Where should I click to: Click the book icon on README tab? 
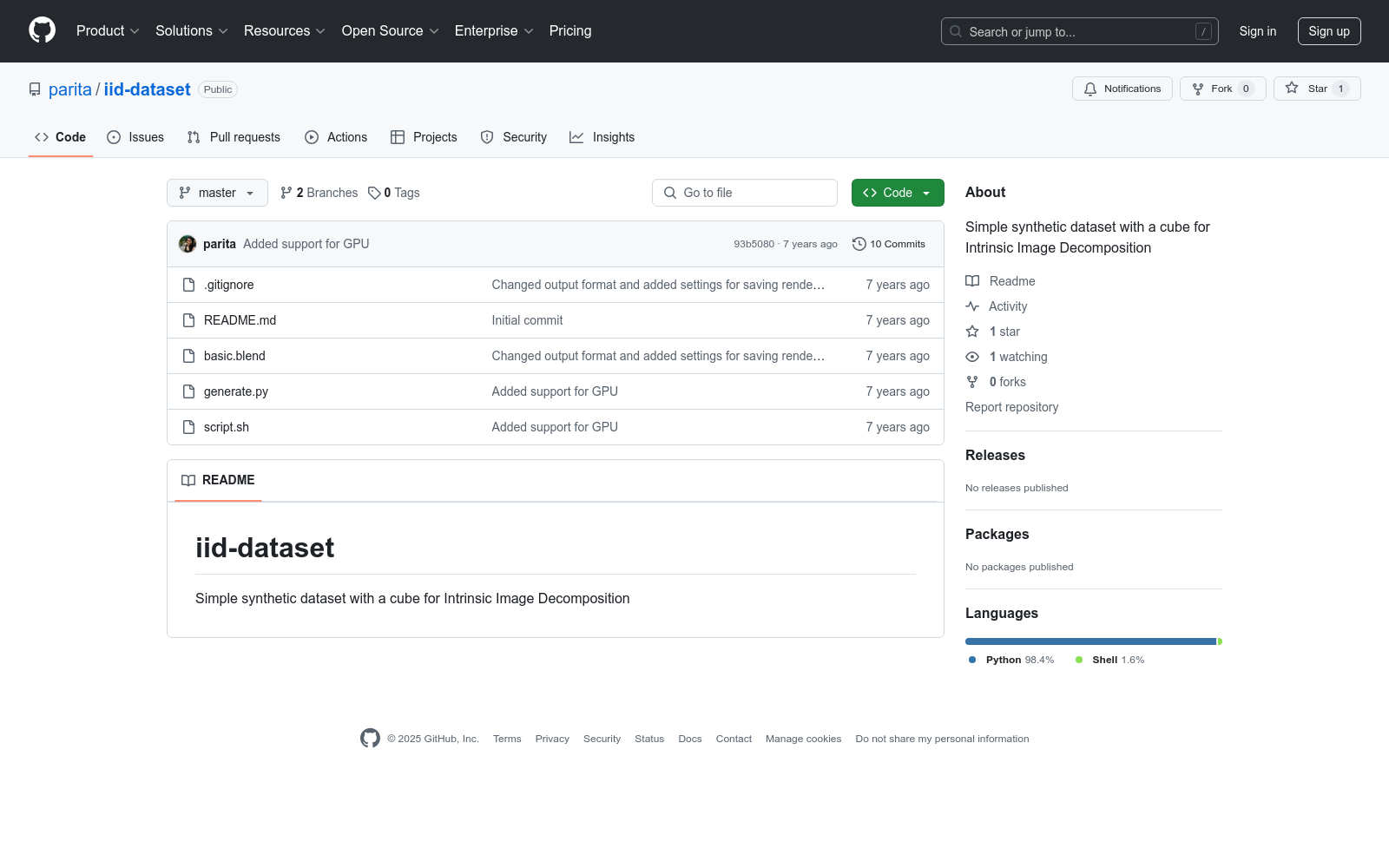point(188,480)
